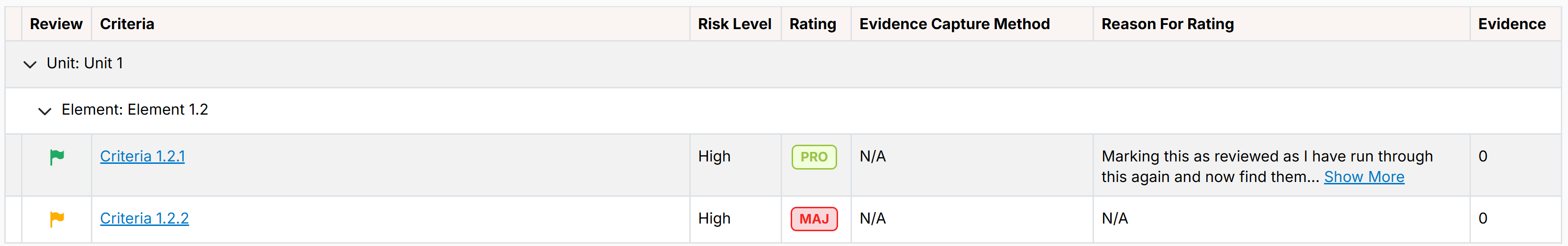This screenshot has width=1568, height=246.
Task: Click the green review flag icon
Action: coord(56,157)
